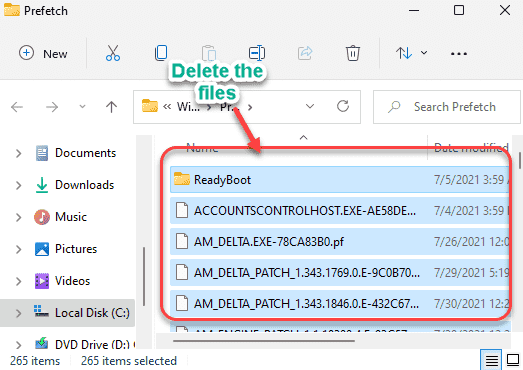Click the horizontal scrollbar under file list
This screenshot has height=370, width=523.
coord(264,341)
